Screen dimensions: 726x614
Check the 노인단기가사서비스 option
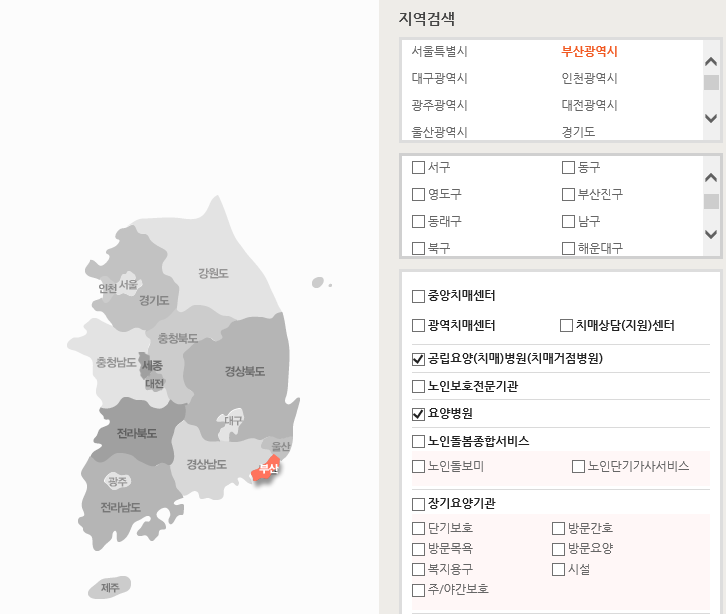click(578, 466)
